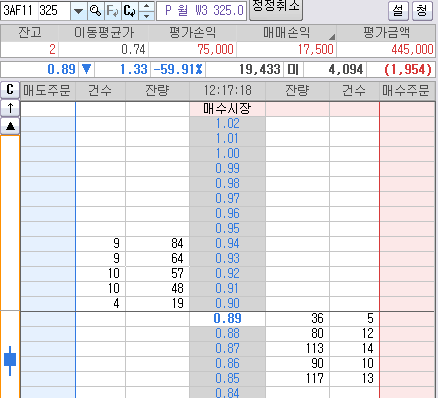The height and width of the screenshot is (398, 438).
Task: Select price 0.99 in the ladder
Action: [227, 169]
